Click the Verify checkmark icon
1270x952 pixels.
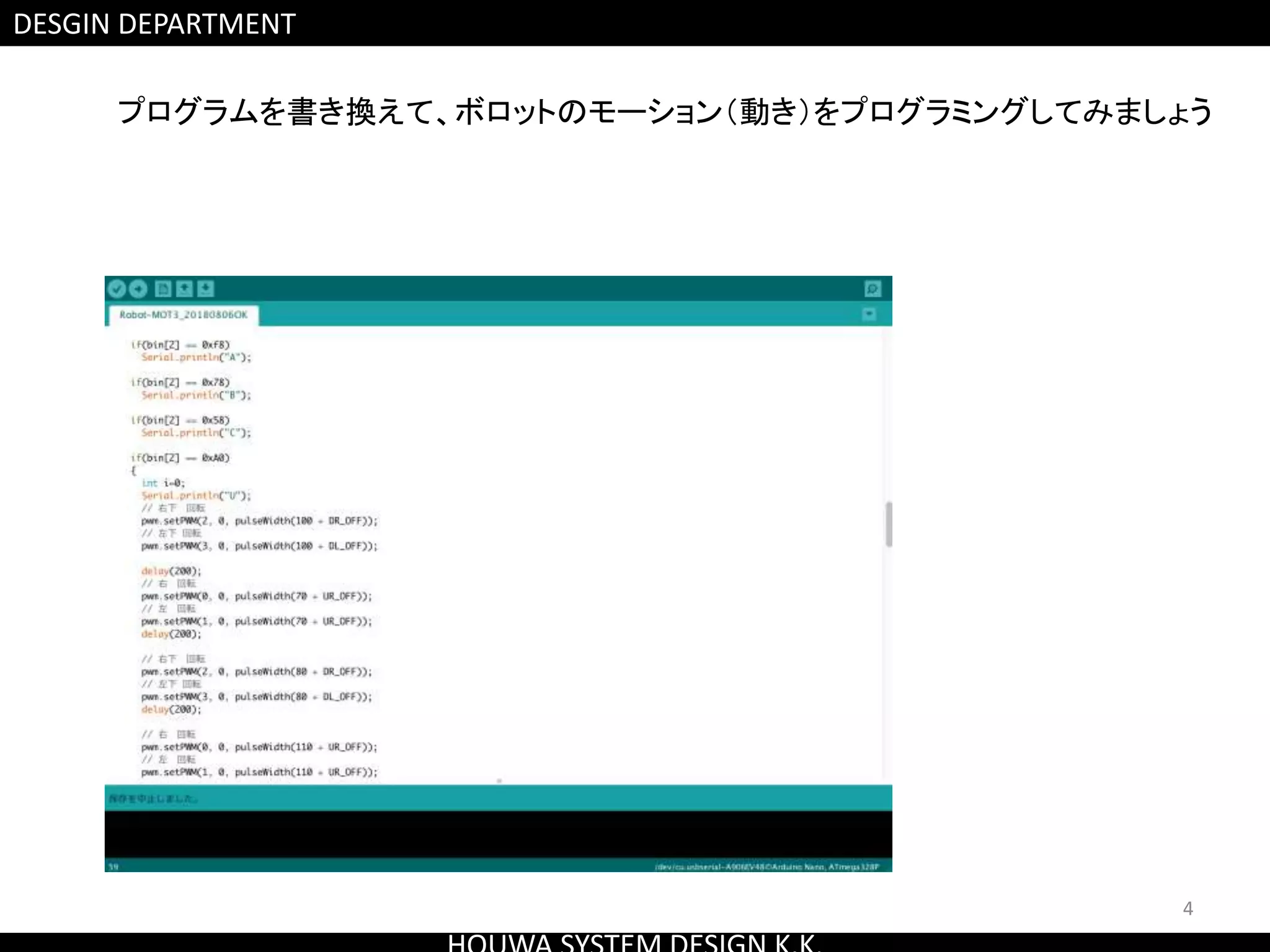tap(117, 289)
